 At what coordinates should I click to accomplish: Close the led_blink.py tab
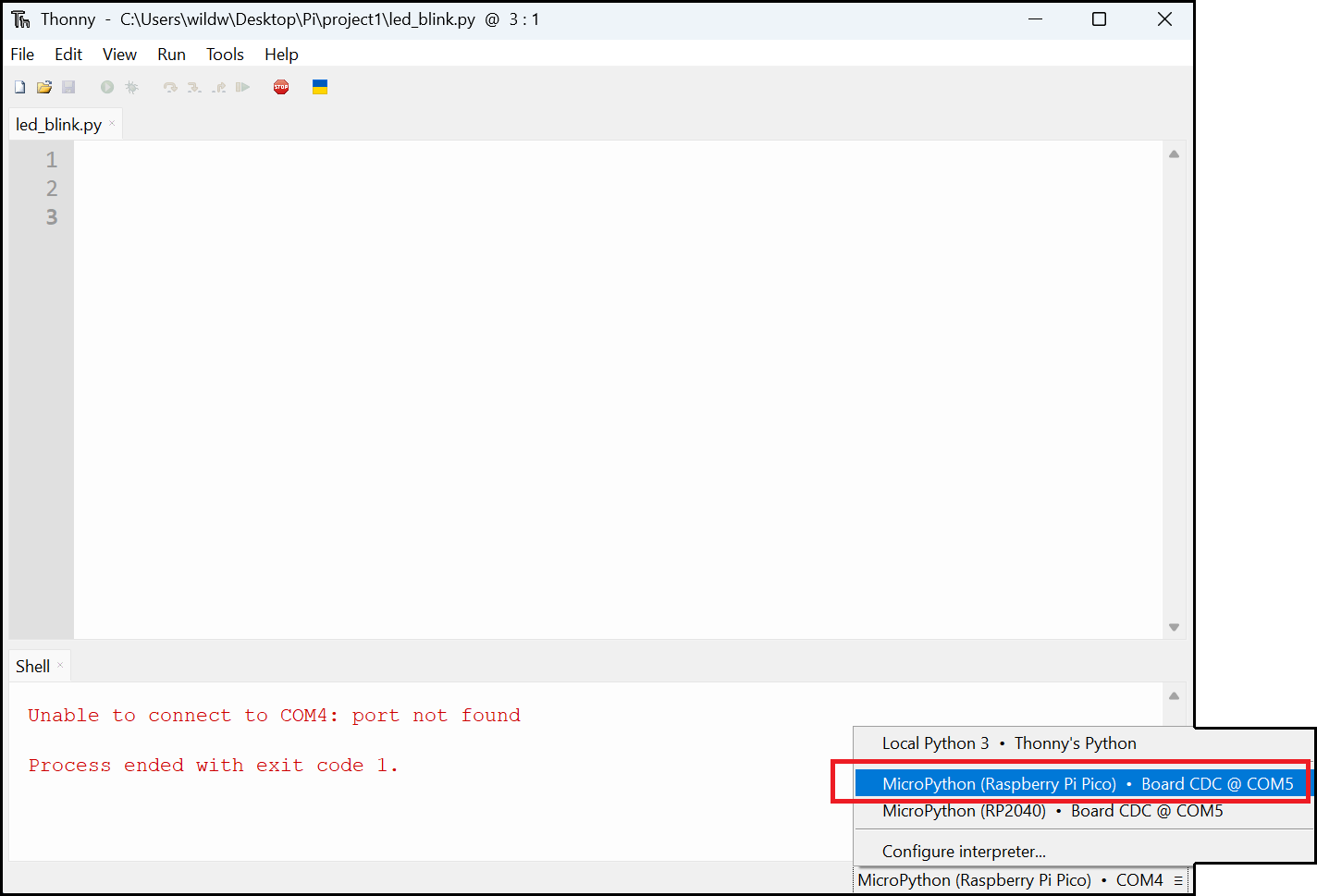(112, 123)
